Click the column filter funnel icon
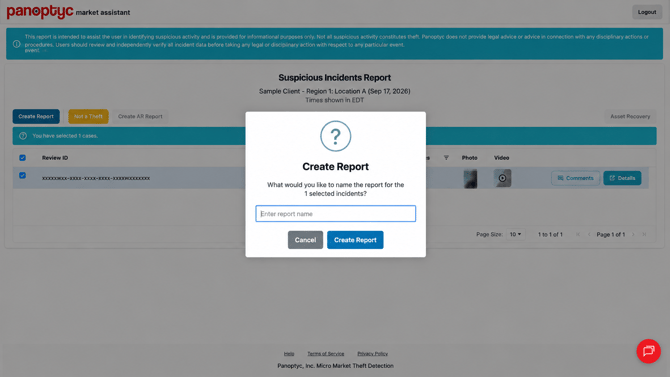The width and height of the screenshot is (670, 377). click(x=446, y=158)
